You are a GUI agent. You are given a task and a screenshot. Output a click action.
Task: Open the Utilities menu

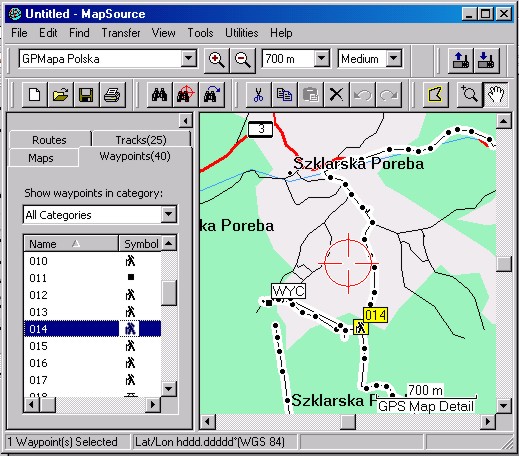[x=242, y=33]
